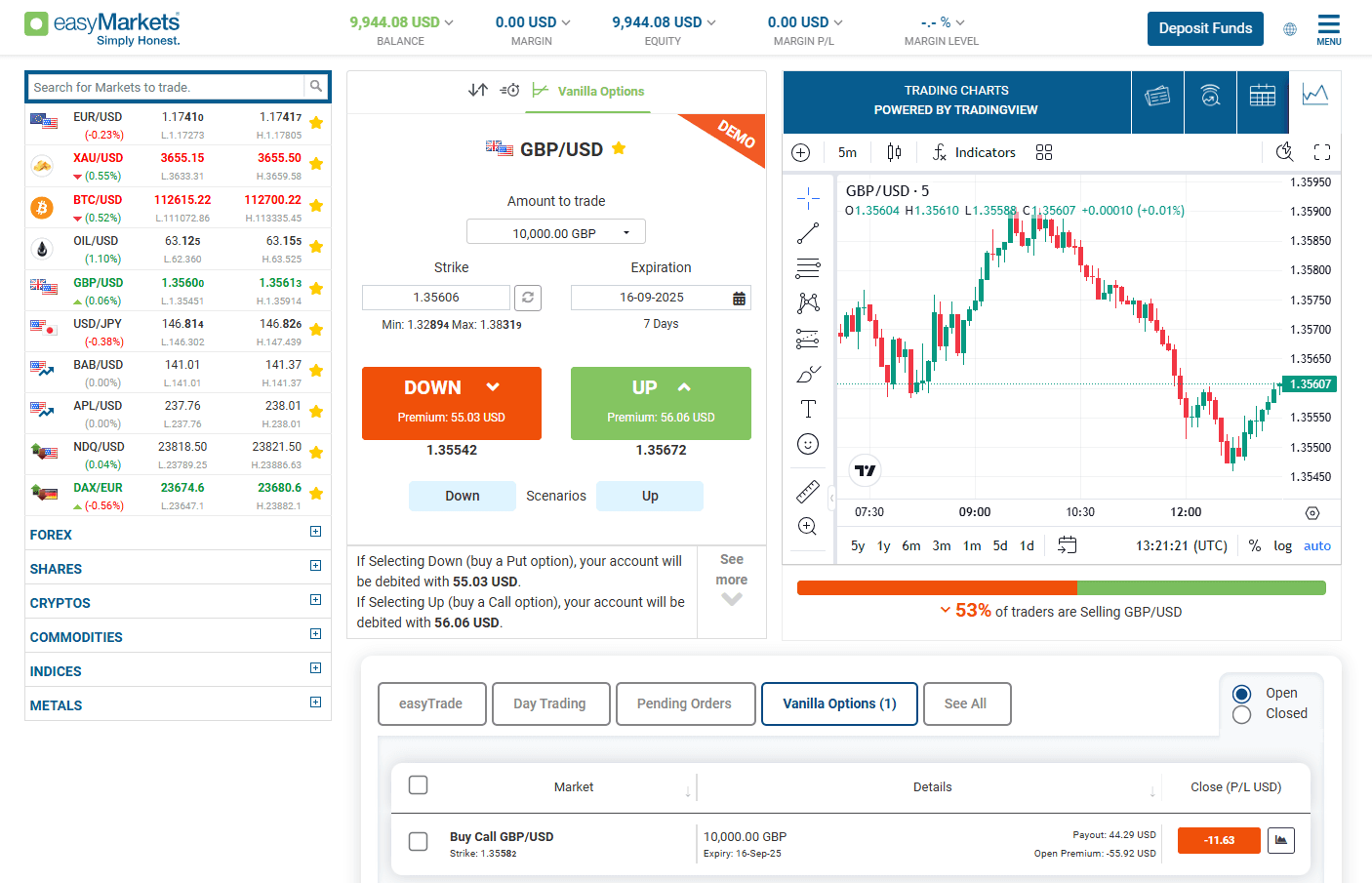This screenshot has height=883, width=1372.
Task: Open candlestick chart style selector
Action: (894, 152)
